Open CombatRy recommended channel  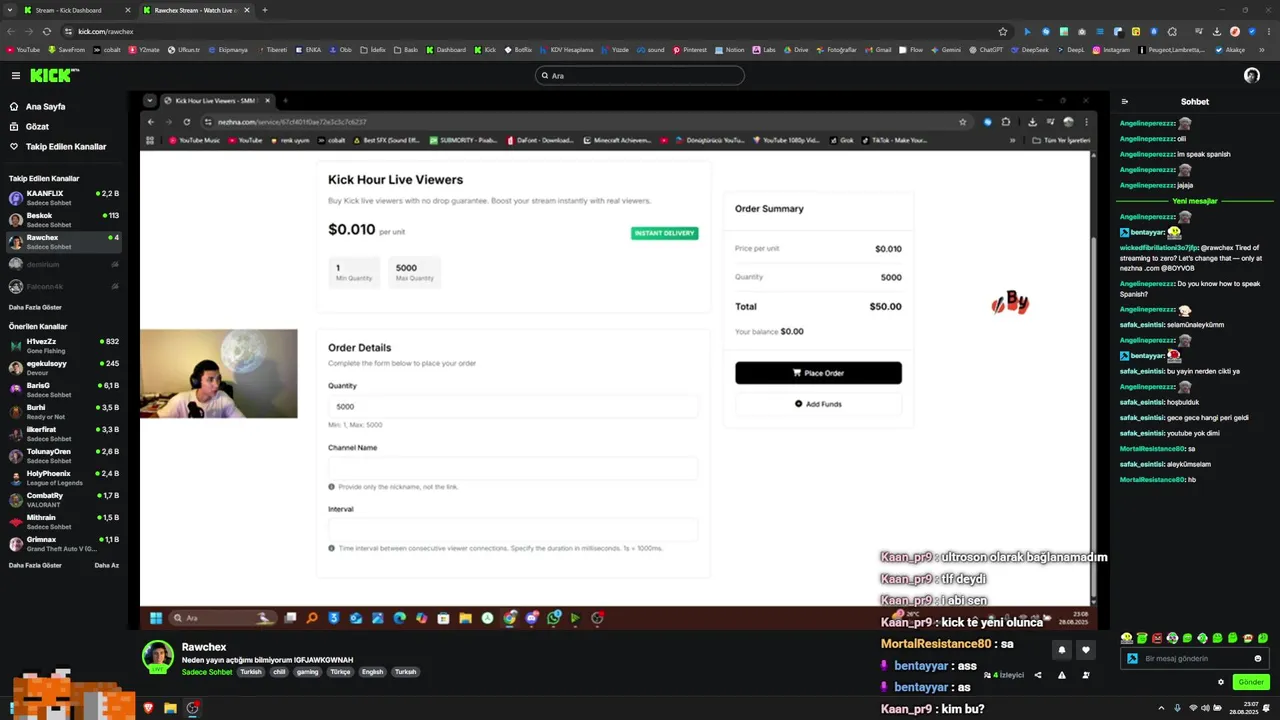(64, 499)
